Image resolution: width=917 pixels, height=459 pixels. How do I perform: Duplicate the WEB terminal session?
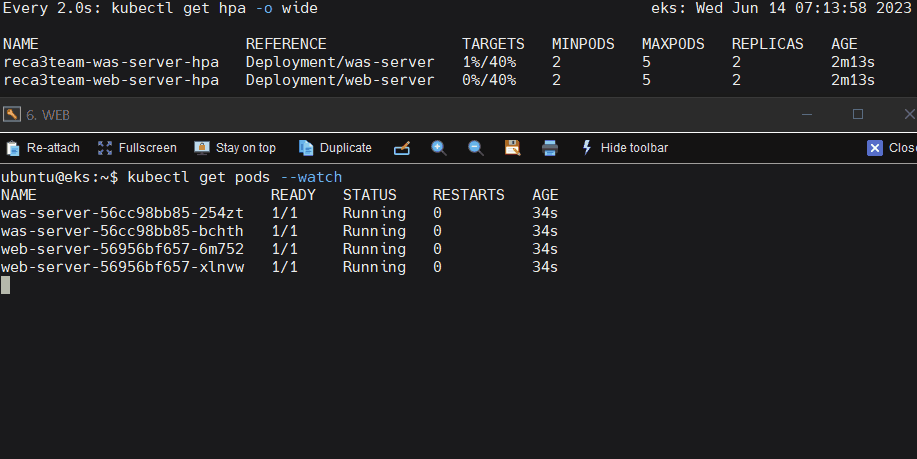335,148
